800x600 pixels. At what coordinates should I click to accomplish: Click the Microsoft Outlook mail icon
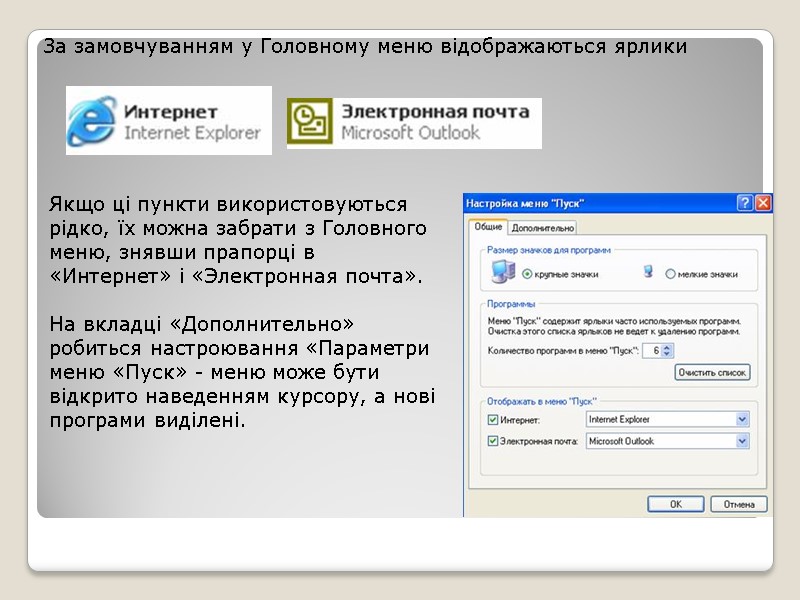[310, 121]
